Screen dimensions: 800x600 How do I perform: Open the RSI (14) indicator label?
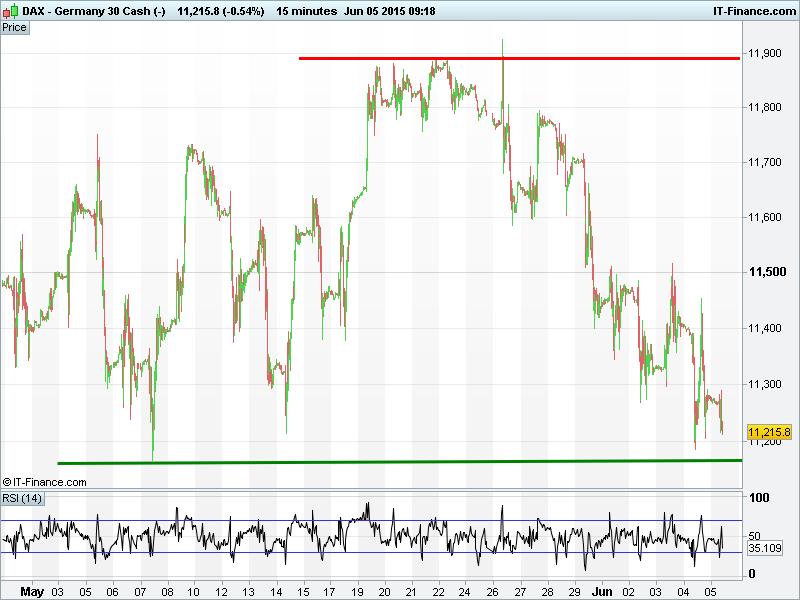click(23, 498)
